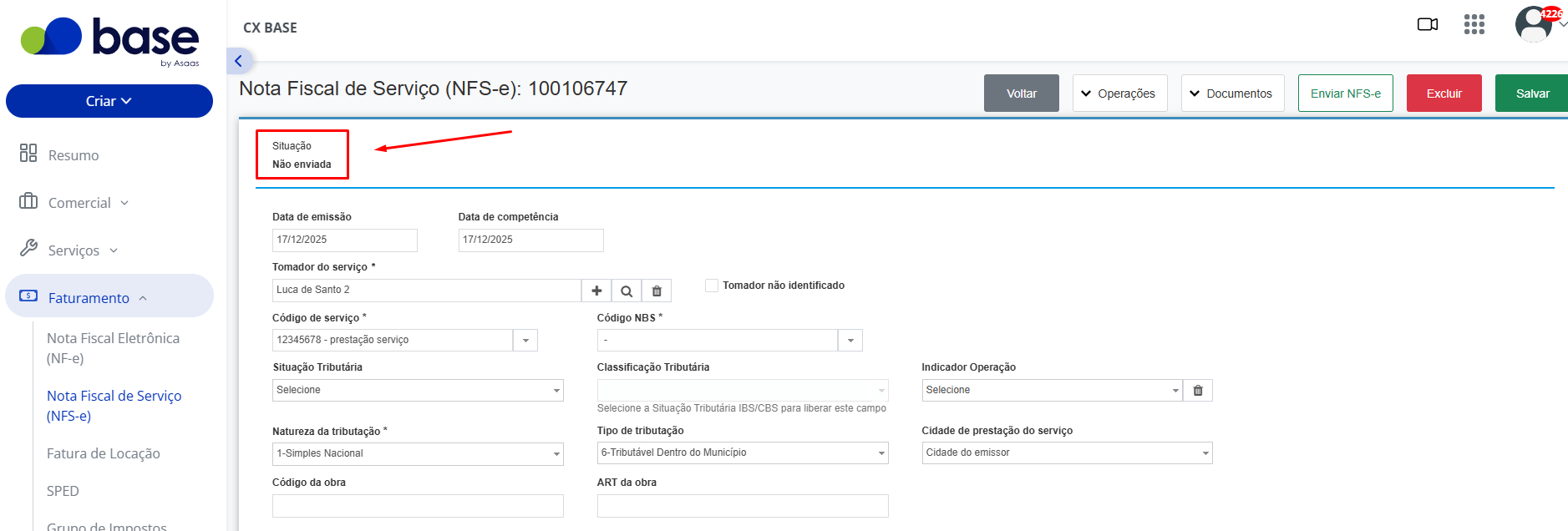The height and width of the screenshot is (531, 1568).
Task: Click the Faturamento money icon
Action: coord(28,296)
